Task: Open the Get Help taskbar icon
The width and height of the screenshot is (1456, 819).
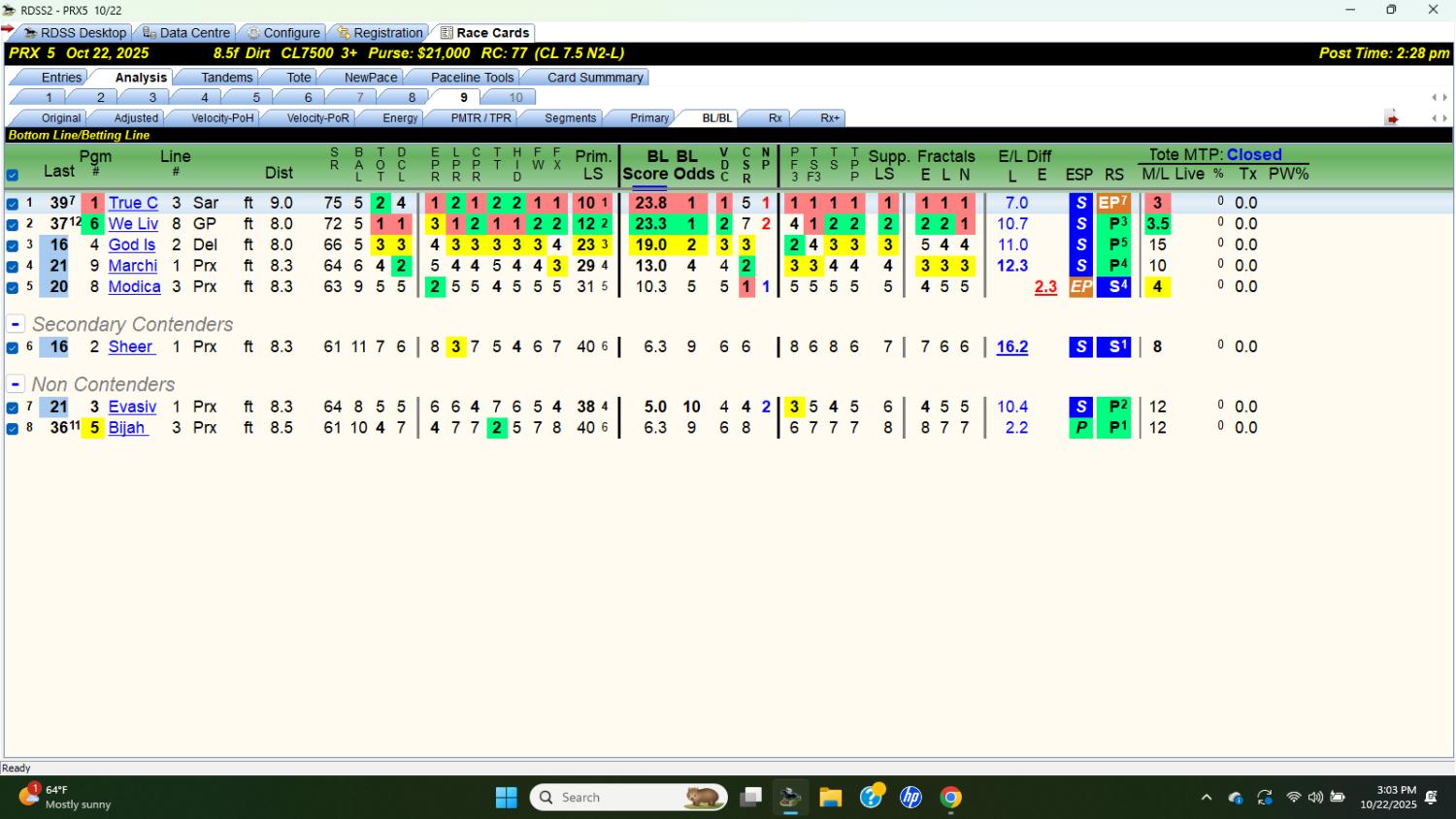Action: point(872,797)
